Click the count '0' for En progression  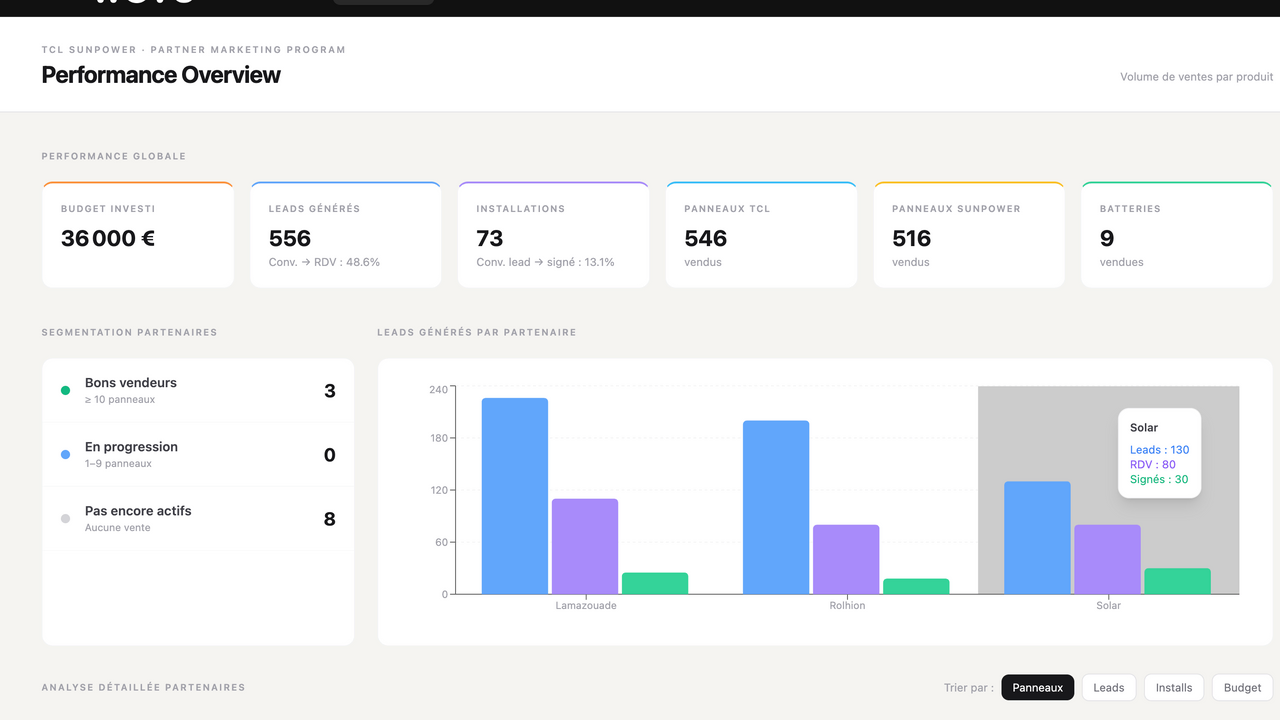pyautogui.click(x=330, y=455)
